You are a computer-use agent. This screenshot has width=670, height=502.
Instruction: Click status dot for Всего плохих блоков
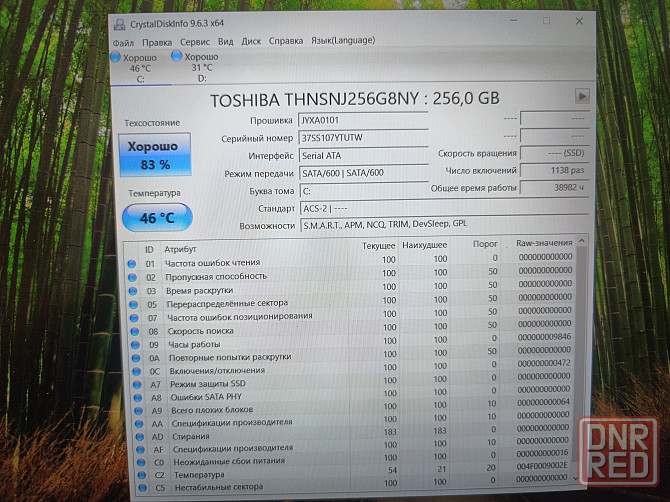pyautogui.click(x=138, y=411)
